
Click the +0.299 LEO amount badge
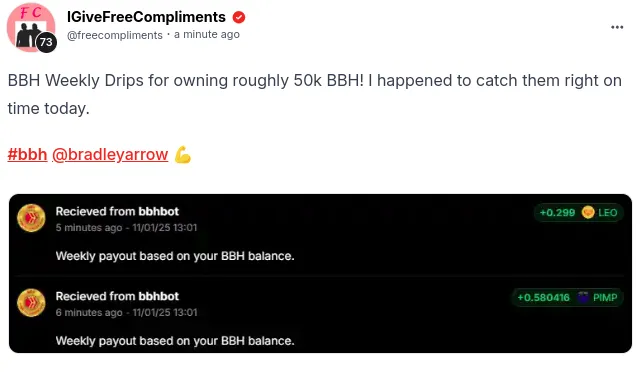pos(579,212)
